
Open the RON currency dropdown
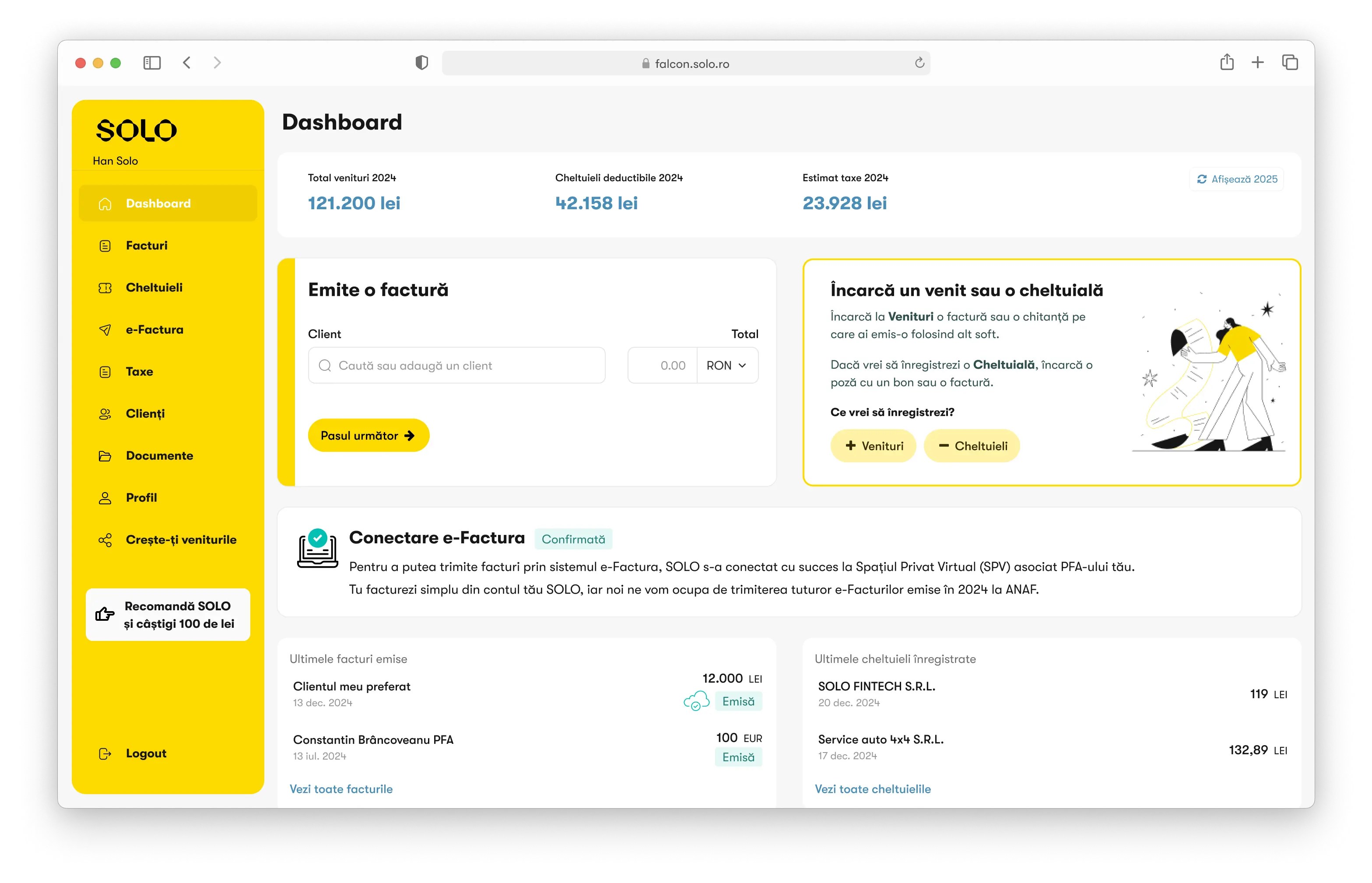click(x=727, y=365)
